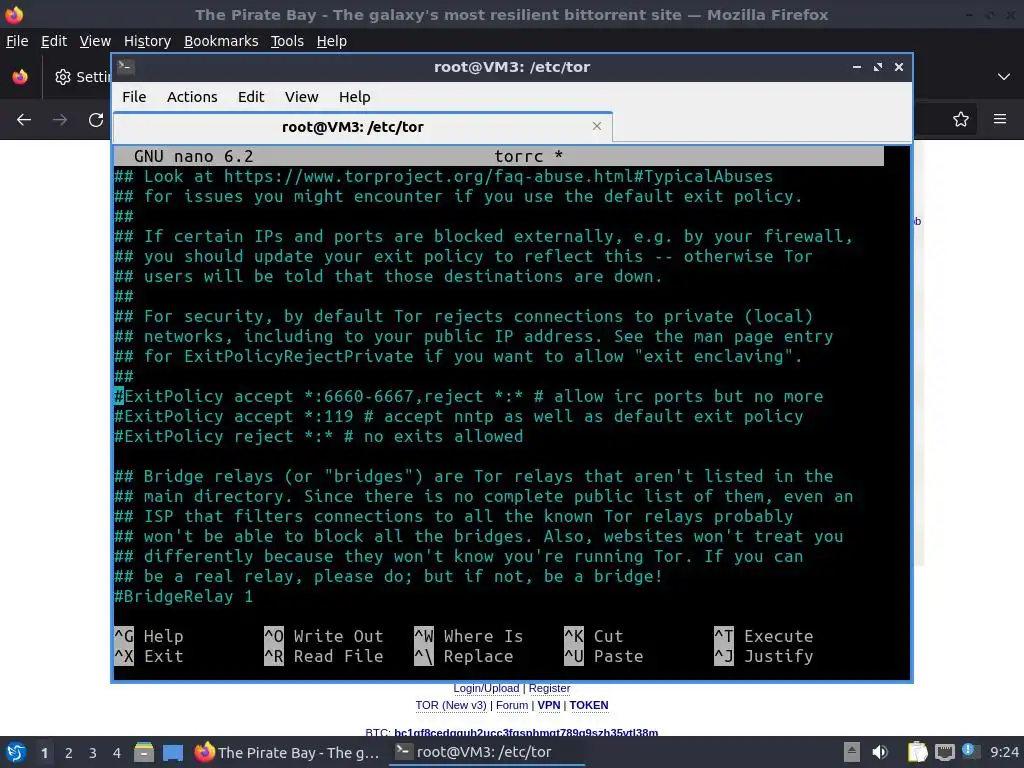Click the torproject.org faq-abuse URL text
Screen dimensions: 1024x768
click(x=498, y=176)
